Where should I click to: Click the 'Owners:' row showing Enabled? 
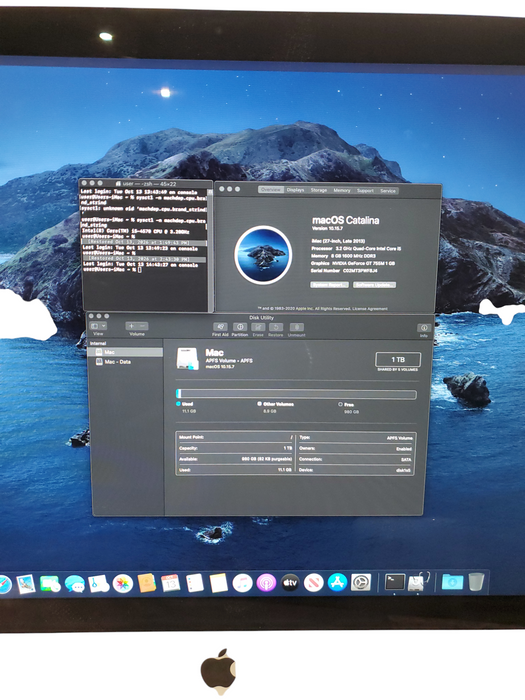point(355,449)
